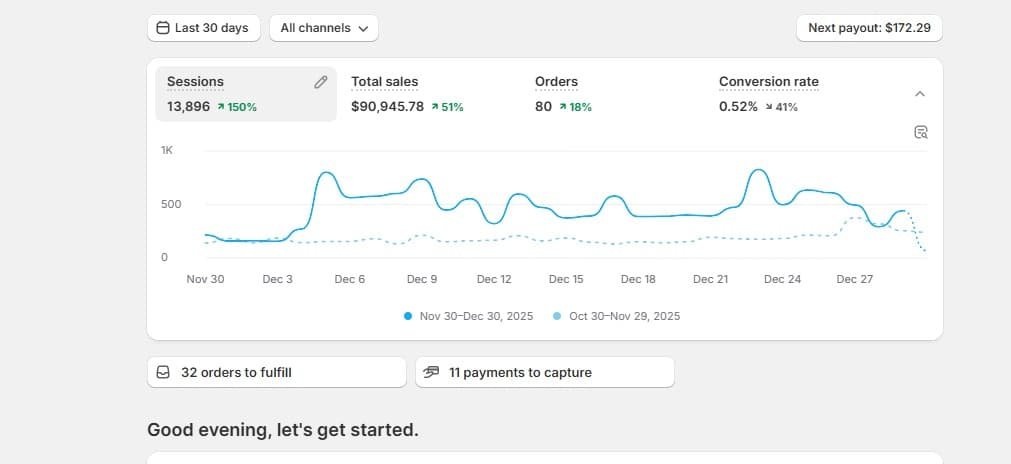This screenshot has width=1011, height=464.
Task: Click the 0.52% conversion rate value
Action: 738,107
